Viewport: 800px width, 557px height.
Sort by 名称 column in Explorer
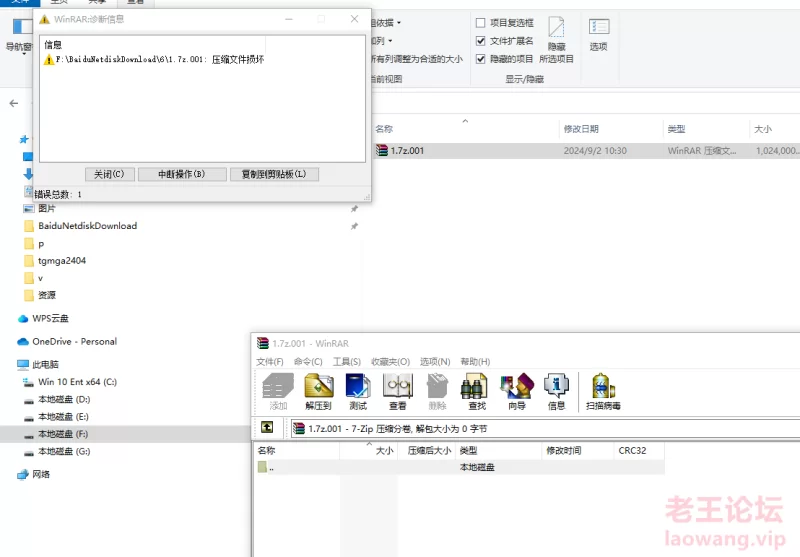coord(384,129)
